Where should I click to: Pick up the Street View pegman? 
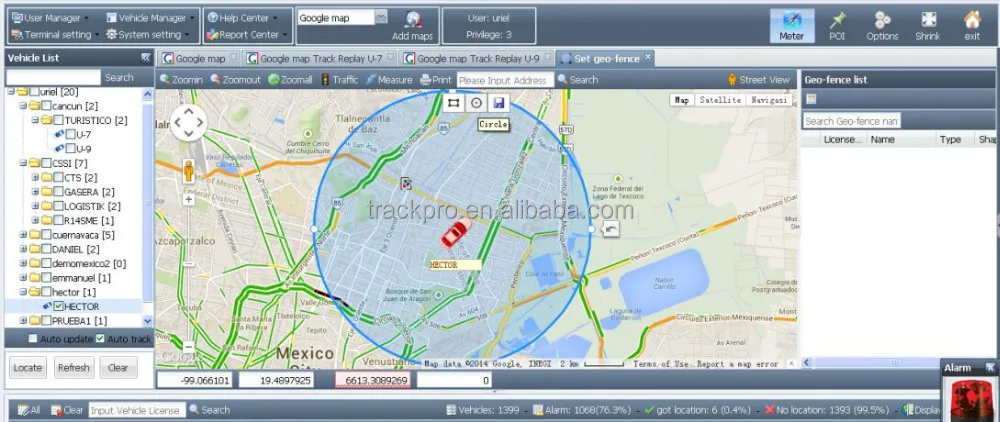(x=189, y=171)
